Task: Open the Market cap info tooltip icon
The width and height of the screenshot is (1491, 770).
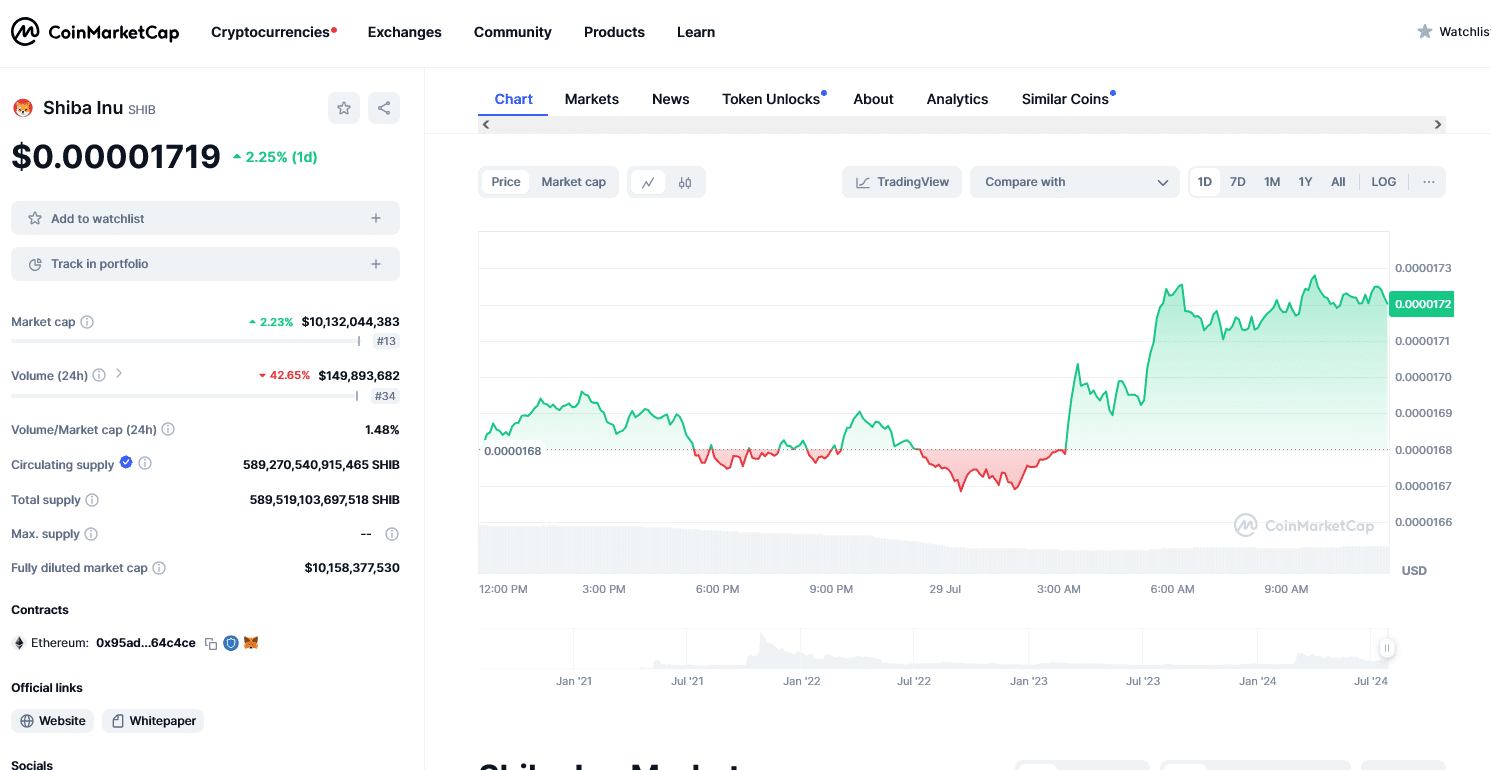Action: pyautogui.click(x=87, y=322)
